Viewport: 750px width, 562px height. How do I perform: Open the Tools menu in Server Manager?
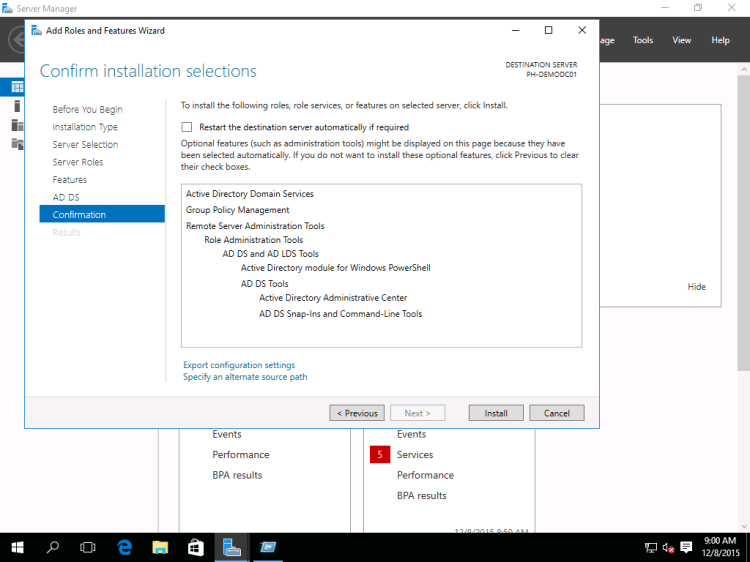(643, 40)
